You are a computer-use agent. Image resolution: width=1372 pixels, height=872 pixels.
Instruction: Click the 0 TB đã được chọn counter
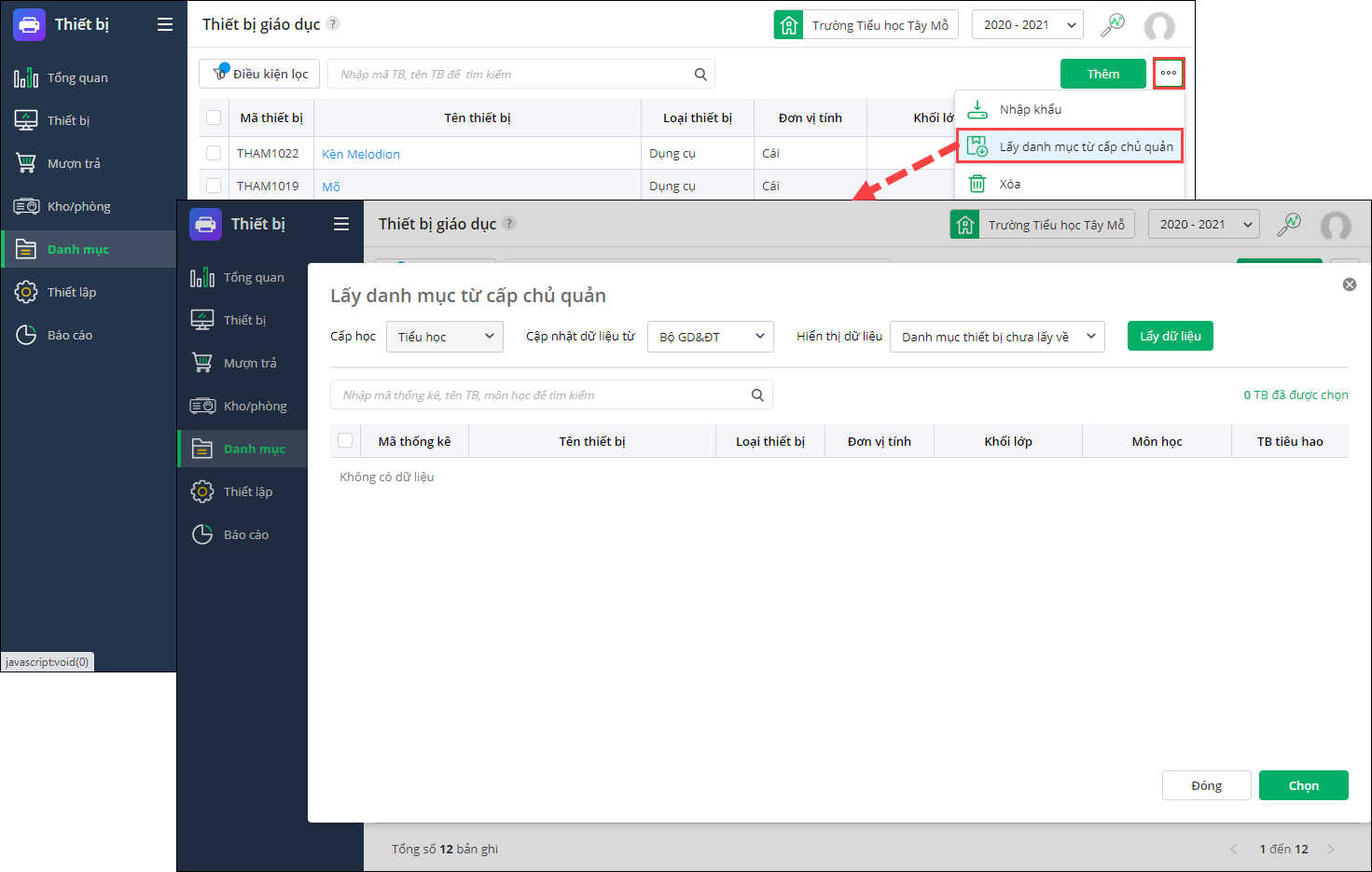(x=1296, y=394)
